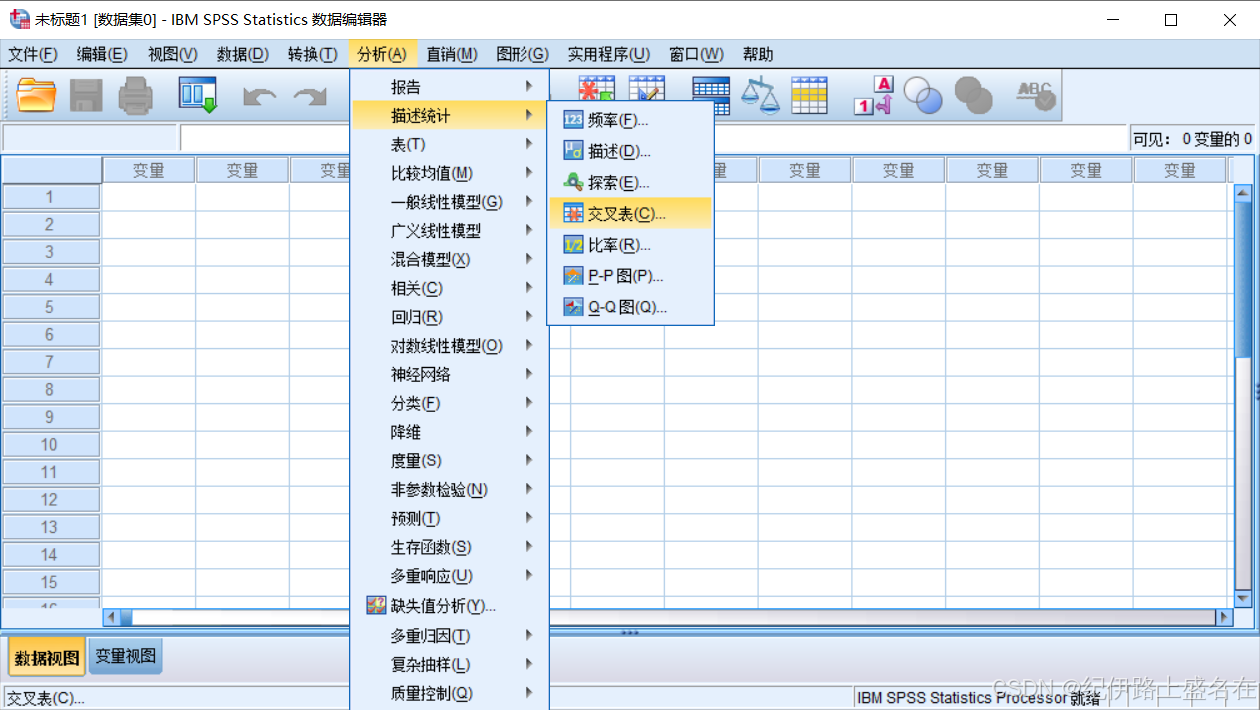
Task: Click the horizontal scrollbar right arrow
Action: pos(1224,618)
